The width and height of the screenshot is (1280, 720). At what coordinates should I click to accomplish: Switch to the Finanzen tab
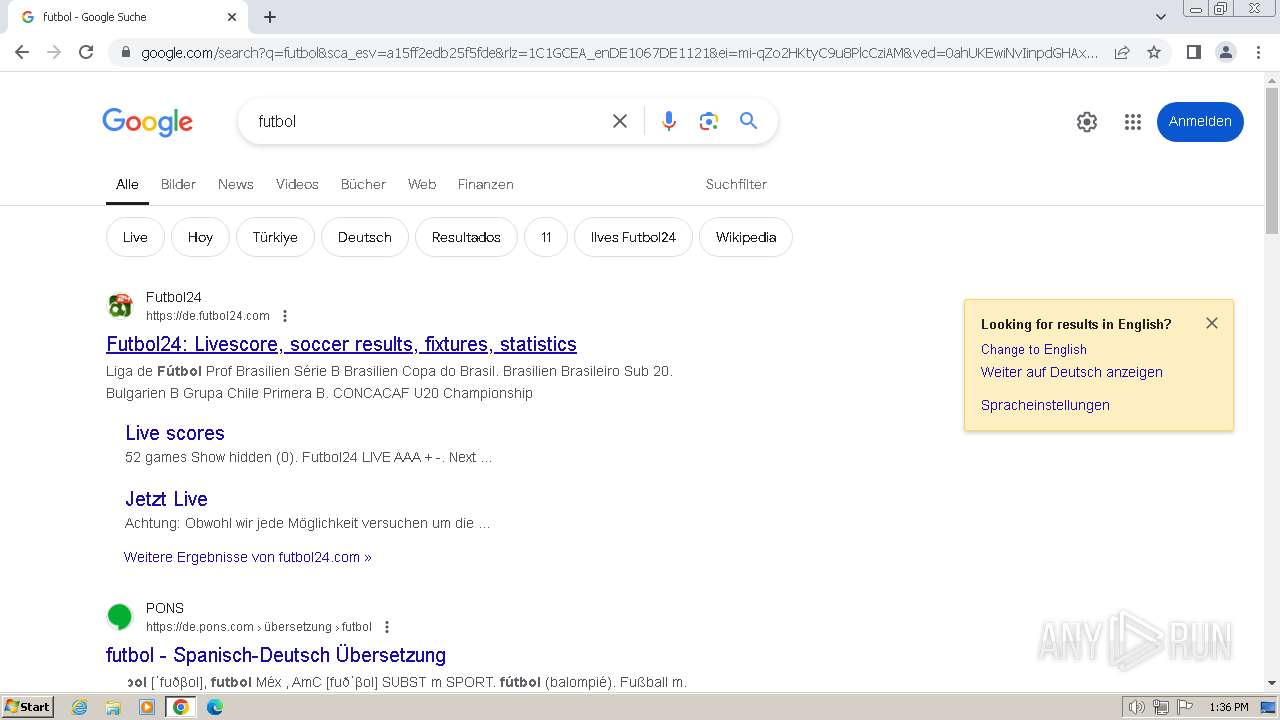click(x=486, y=184)
